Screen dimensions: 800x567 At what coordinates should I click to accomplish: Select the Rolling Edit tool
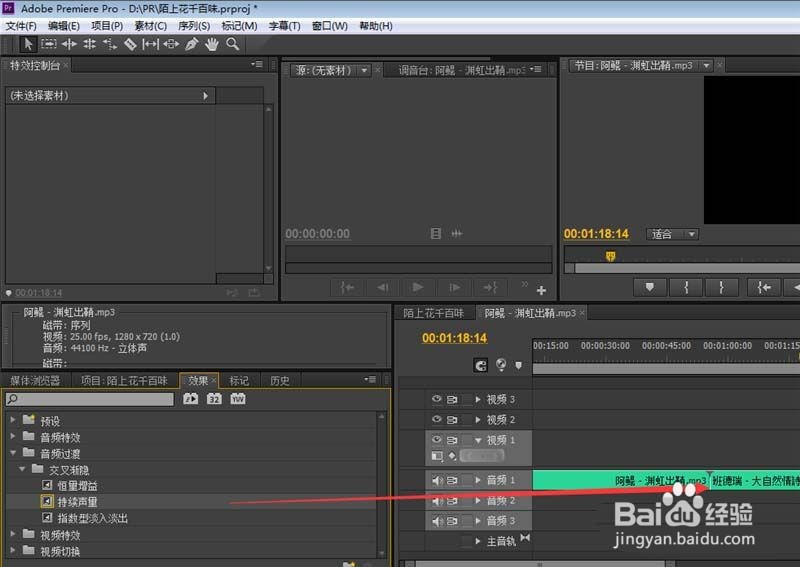point(89,44)
